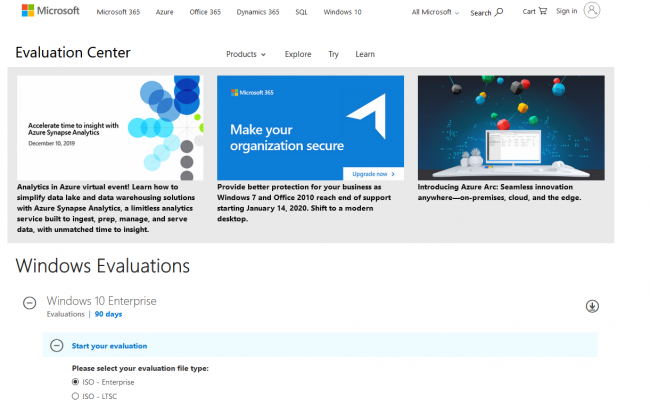Screen dimensions: 650x407
Task: Open the Azure Synapse Analytics banner image
Action: click(110, 128)
